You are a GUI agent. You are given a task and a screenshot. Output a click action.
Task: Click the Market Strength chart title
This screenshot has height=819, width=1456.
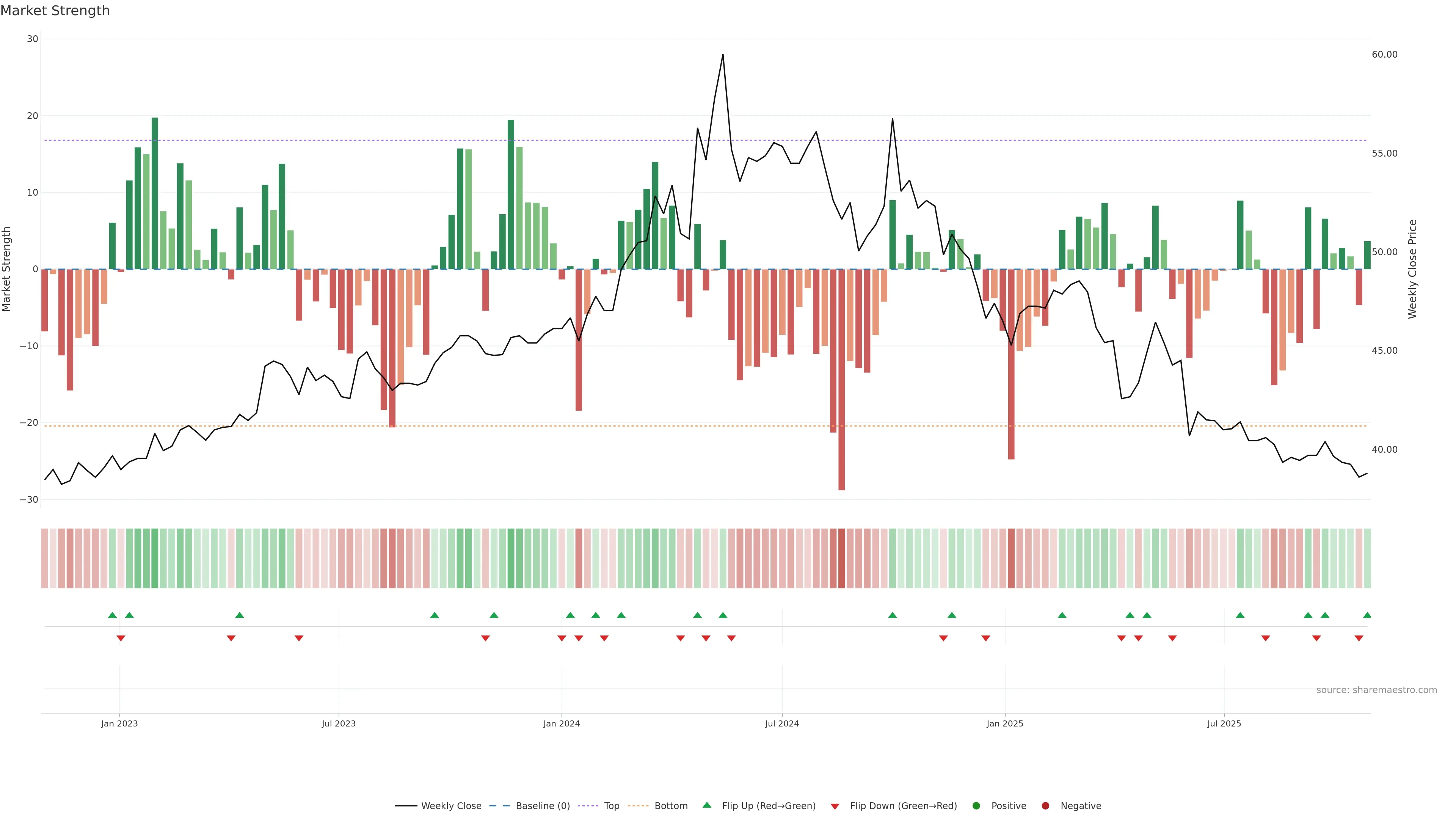point(55,11)
